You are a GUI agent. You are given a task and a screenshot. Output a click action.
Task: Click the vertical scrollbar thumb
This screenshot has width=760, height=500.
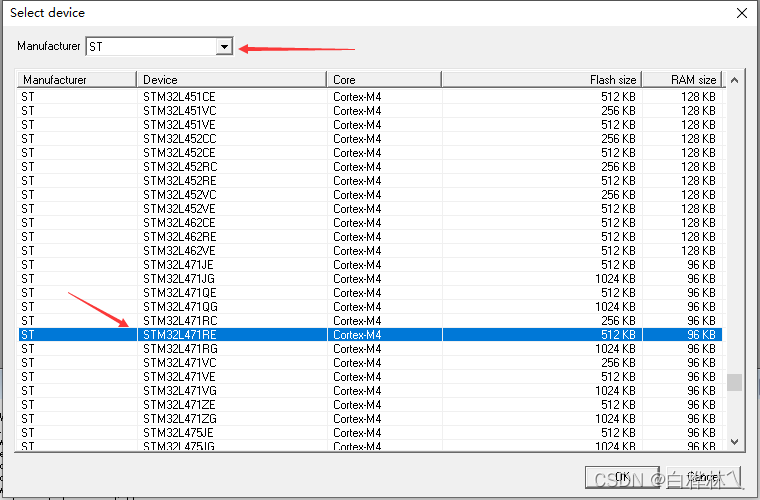click(734, 382)
